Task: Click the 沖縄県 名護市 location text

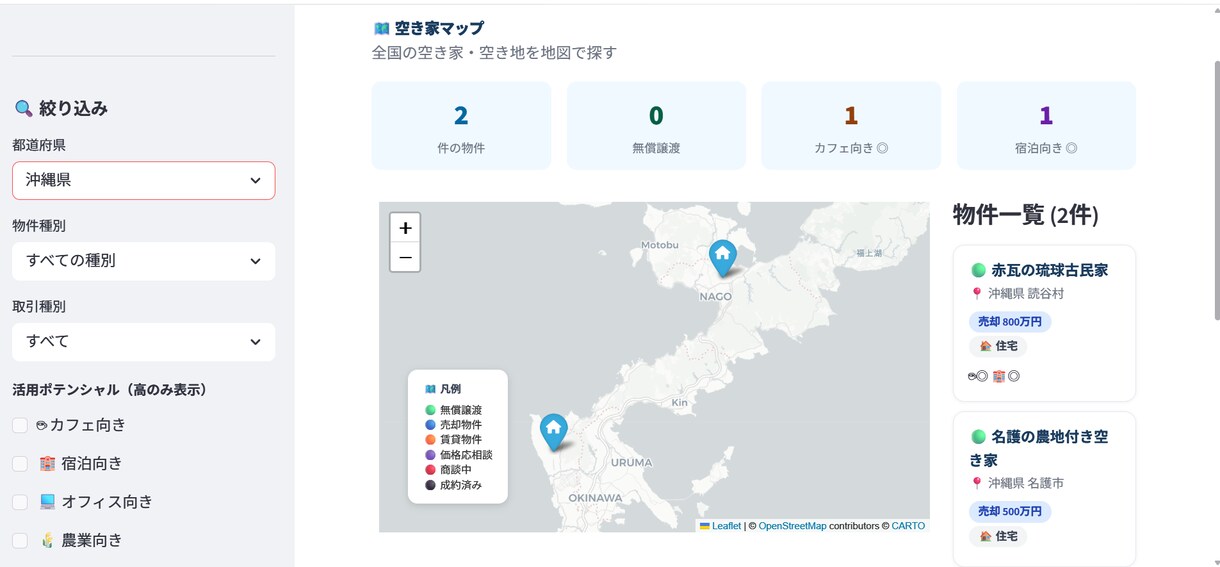Action: [x=1026, y=483]
